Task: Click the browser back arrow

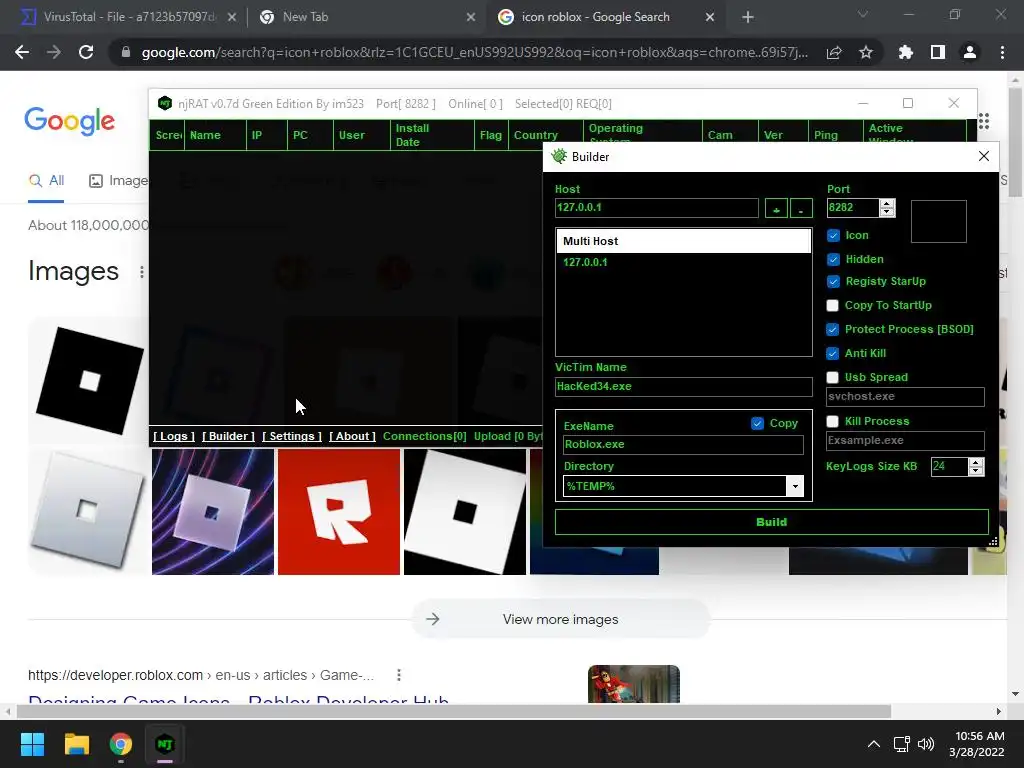Action: tap(22, 52)
